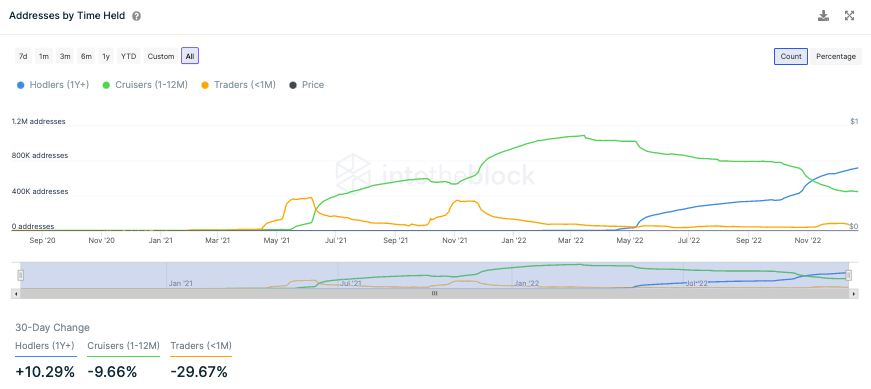Viewport: 871px width, 389px height.
Task: Click the right navigator range handle
Action: 849,275
